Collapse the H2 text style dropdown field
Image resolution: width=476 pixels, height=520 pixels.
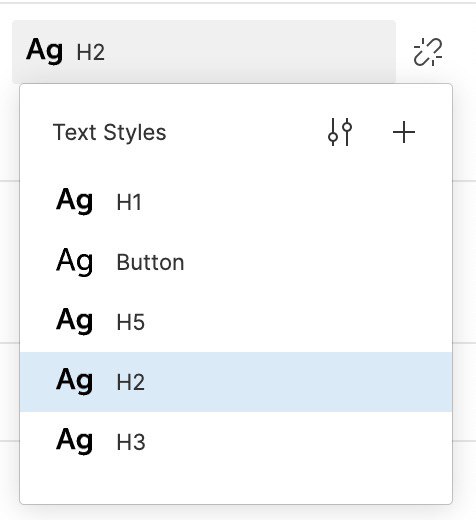(x=204, y=51)
